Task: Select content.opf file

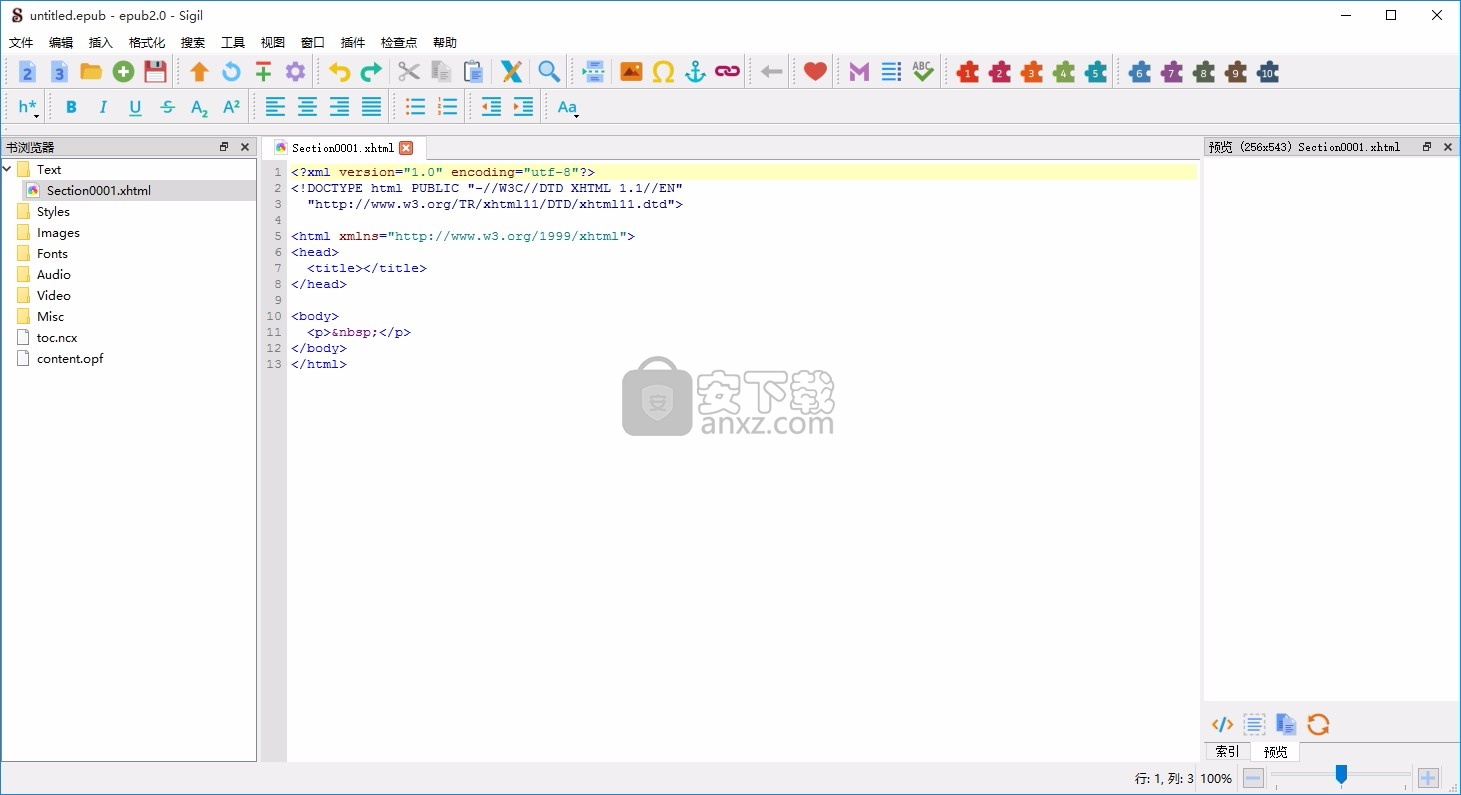Action: pyautogui.click(x=70, y=358)
